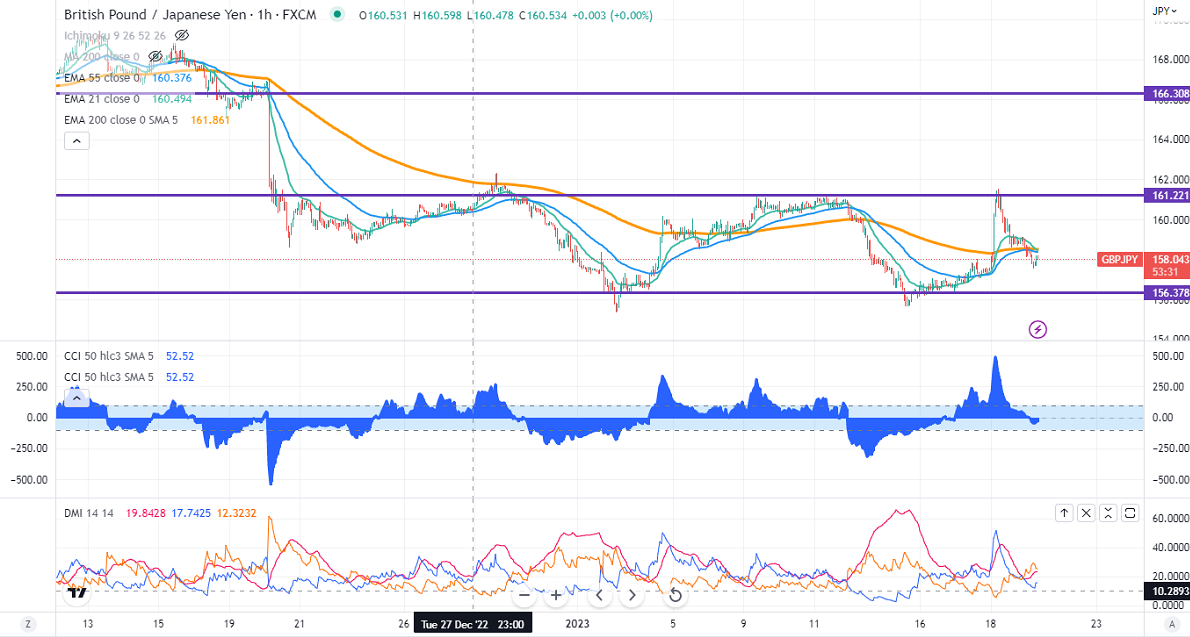Collapse the DMI pane
The width and height of the screenshot is (1190, 637).
click(x=1086, y=513)
